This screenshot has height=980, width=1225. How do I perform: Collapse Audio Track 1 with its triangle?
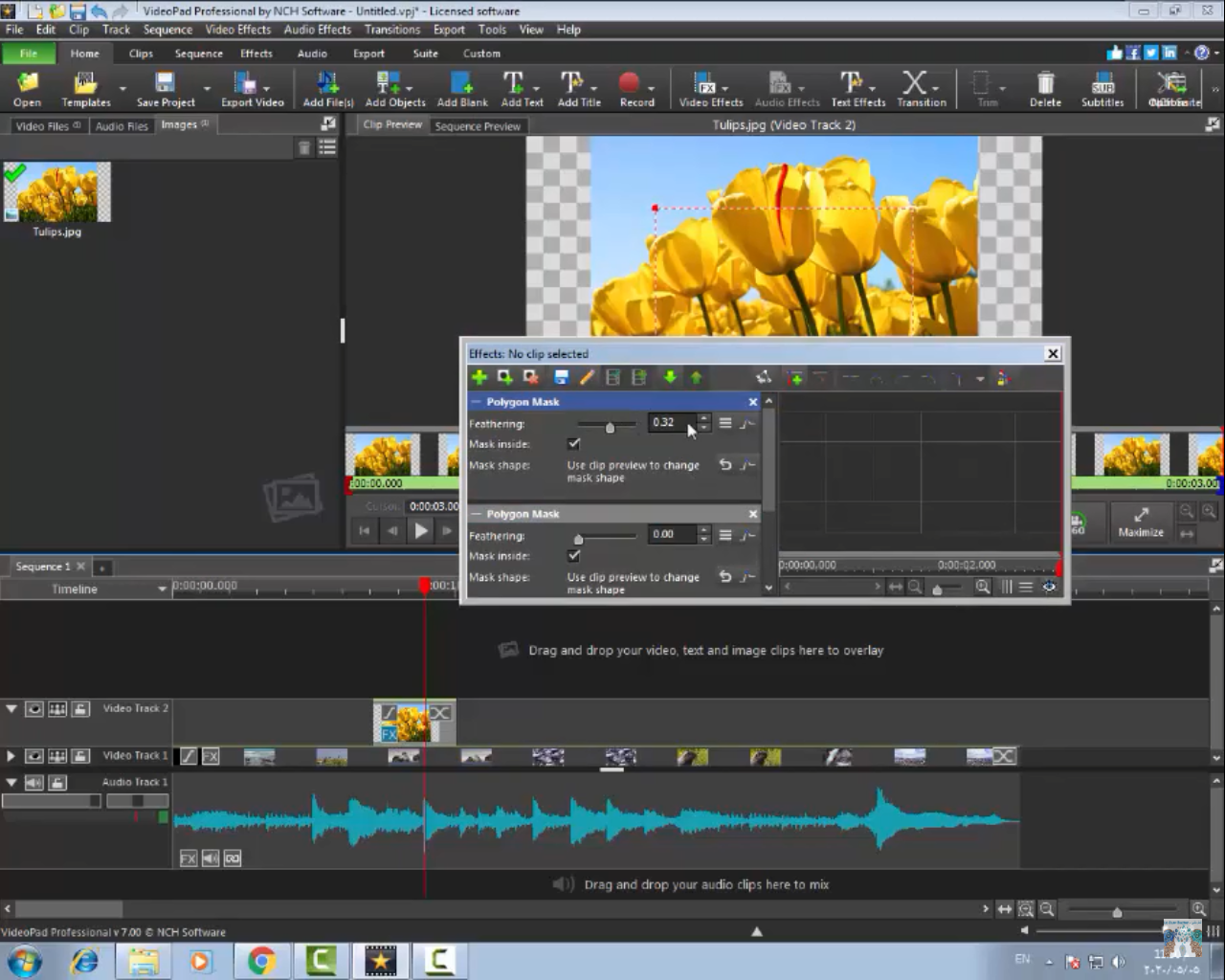point(11,783)
